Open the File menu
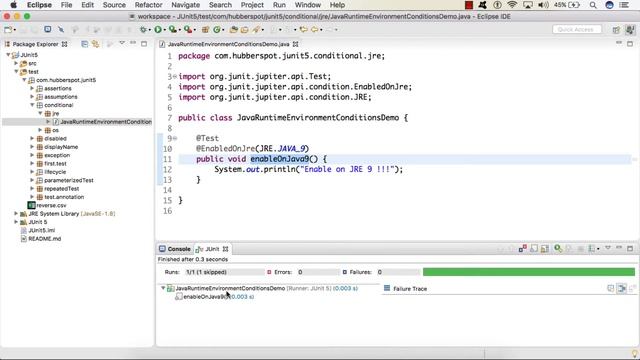The image size is (640, 360). coord(66,5)
